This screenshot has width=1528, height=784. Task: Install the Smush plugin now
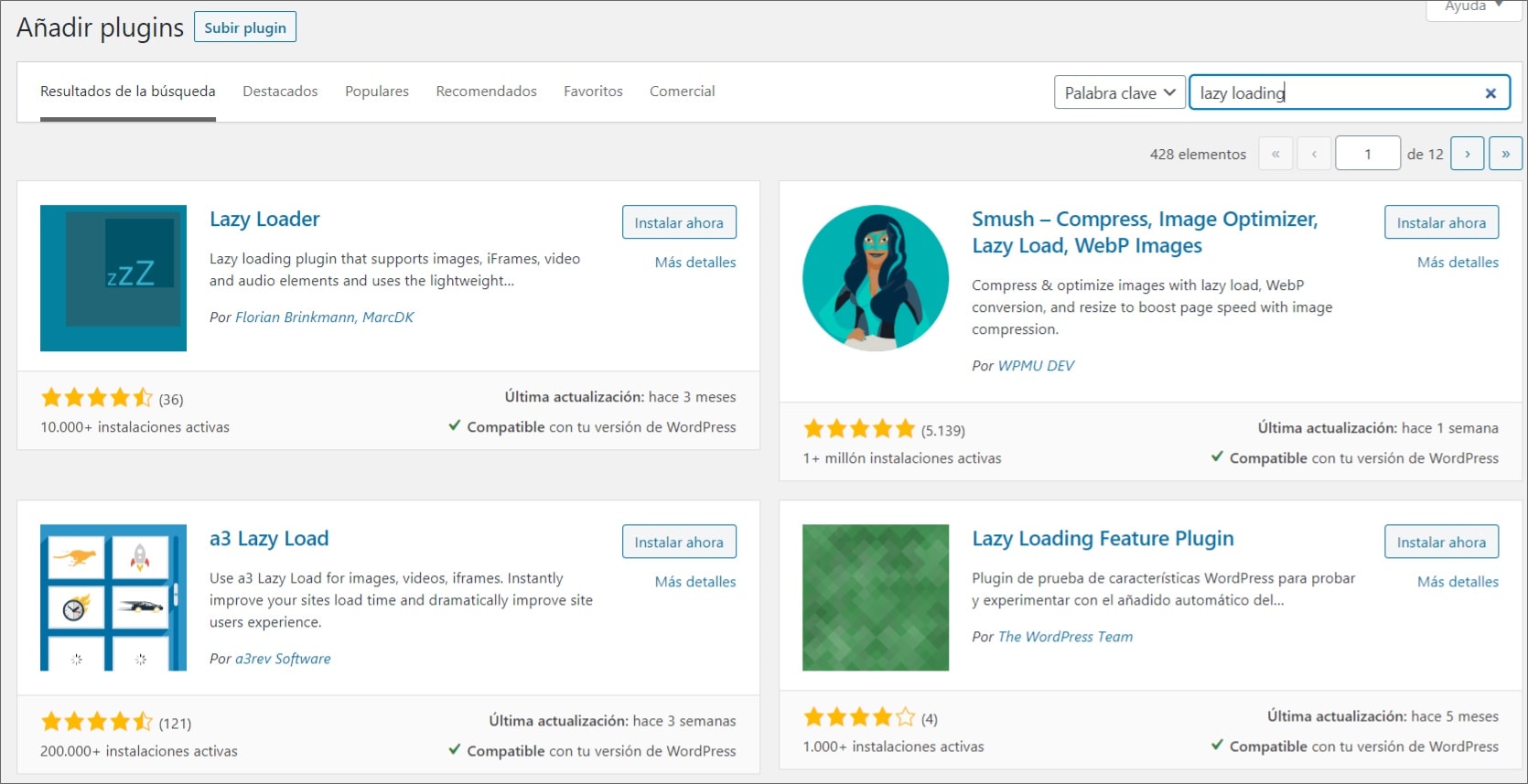(1441, 222)
